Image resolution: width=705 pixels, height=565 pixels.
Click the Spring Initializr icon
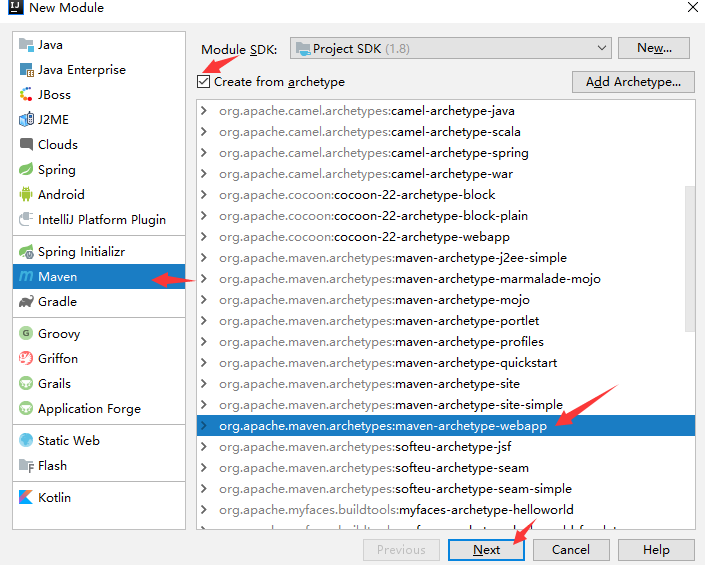26,252
